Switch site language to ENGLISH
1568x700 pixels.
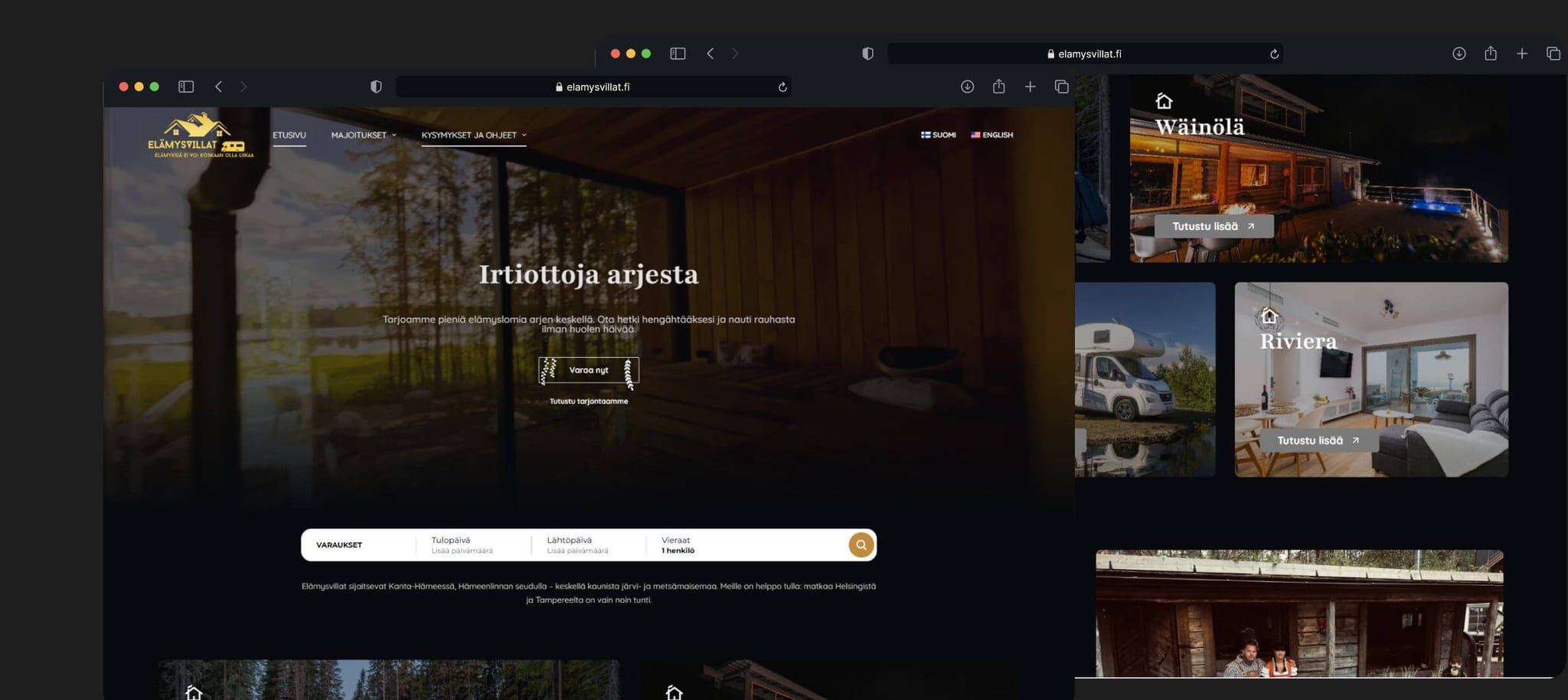point(992,135)
